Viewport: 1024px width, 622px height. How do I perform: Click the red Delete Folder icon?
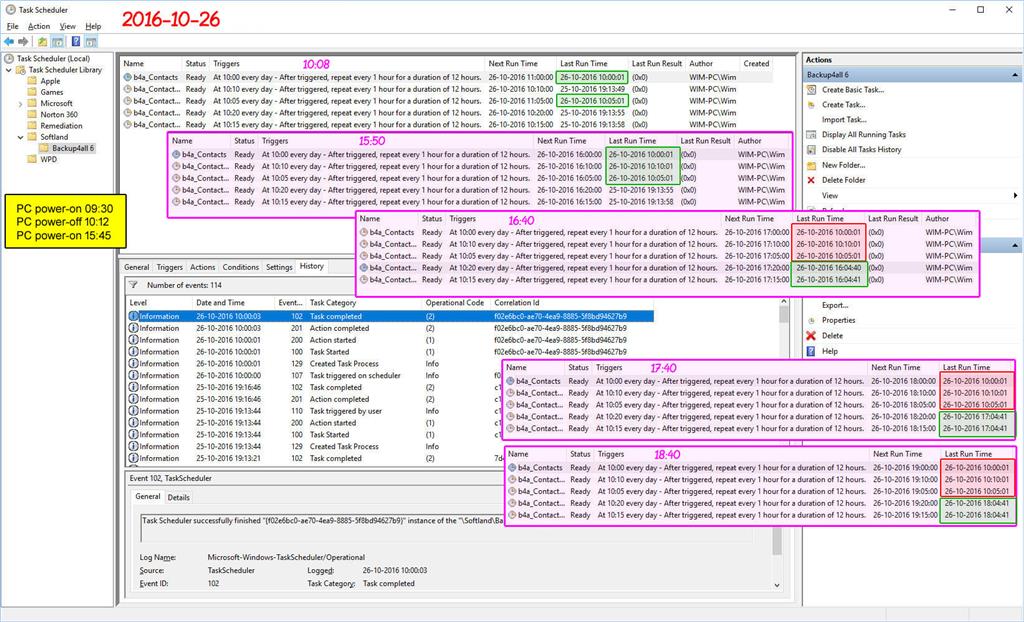[811, 180]
